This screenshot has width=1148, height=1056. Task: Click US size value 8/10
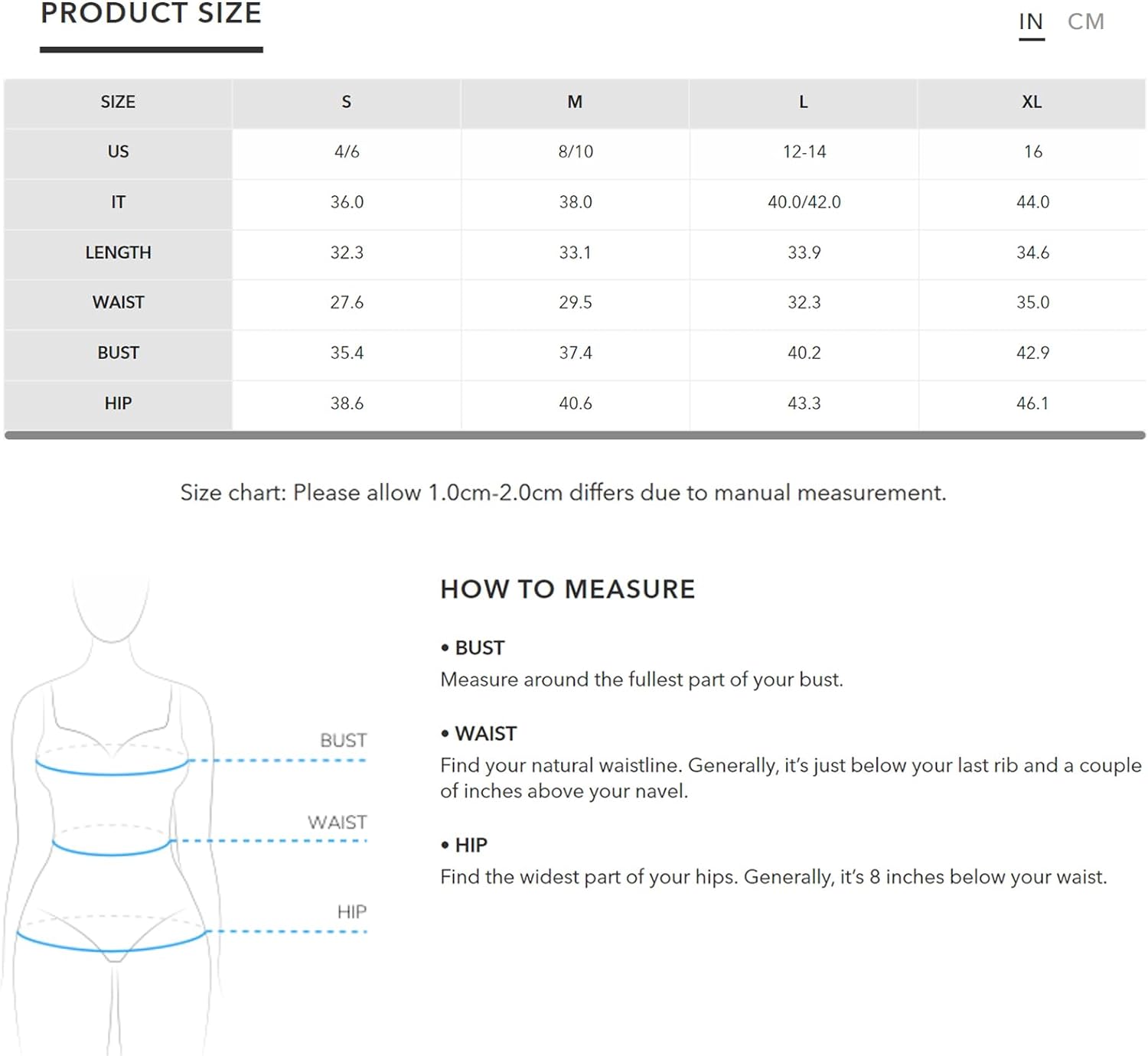pyautogui.click(x=576, y=152)
